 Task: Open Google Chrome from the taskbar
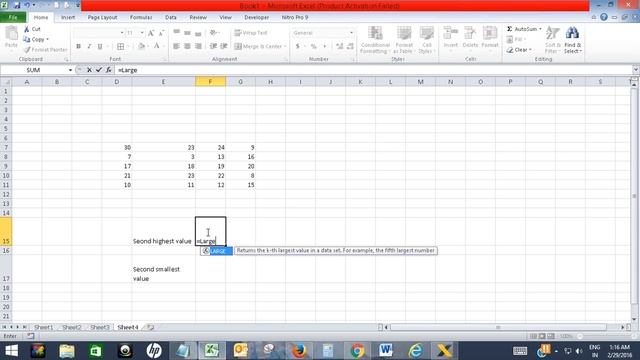click(357, 351)
